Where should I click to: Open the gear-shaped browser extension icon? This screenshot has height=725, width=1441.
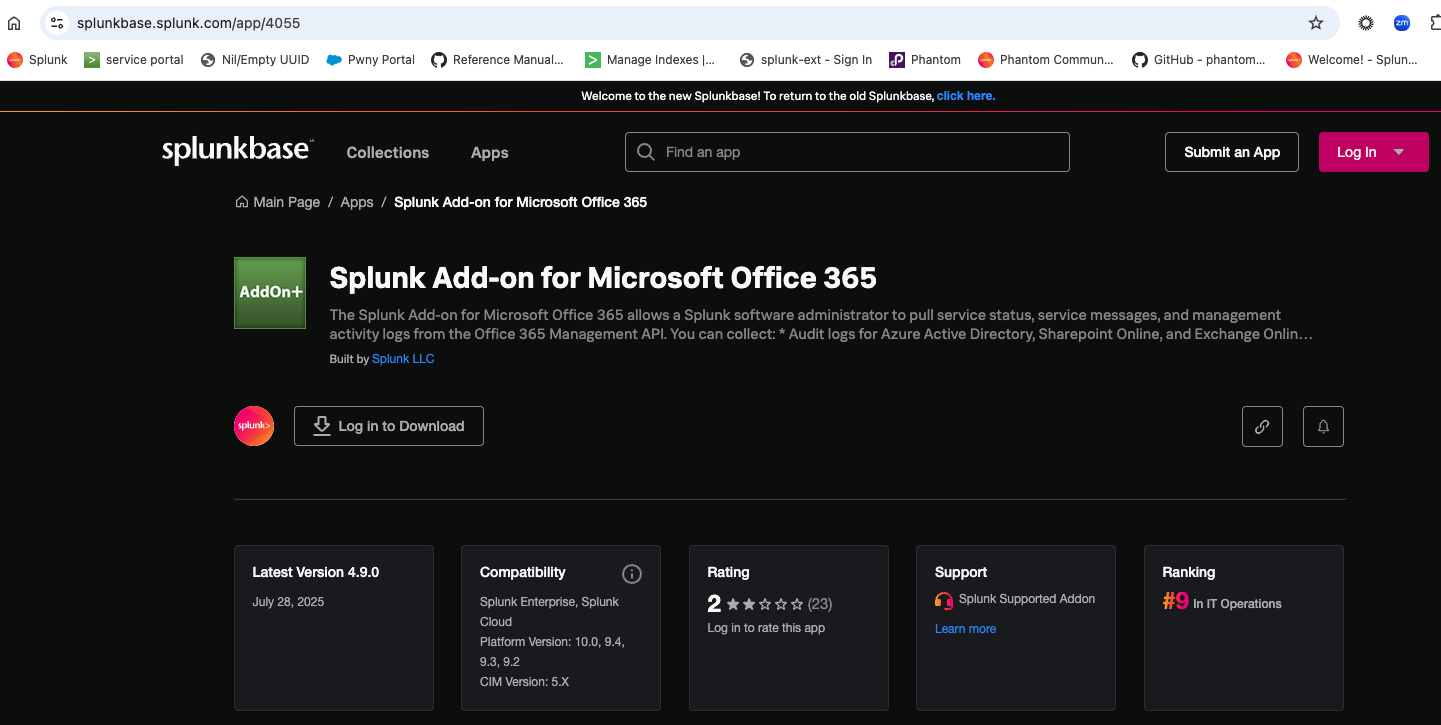pos(1366,23)
